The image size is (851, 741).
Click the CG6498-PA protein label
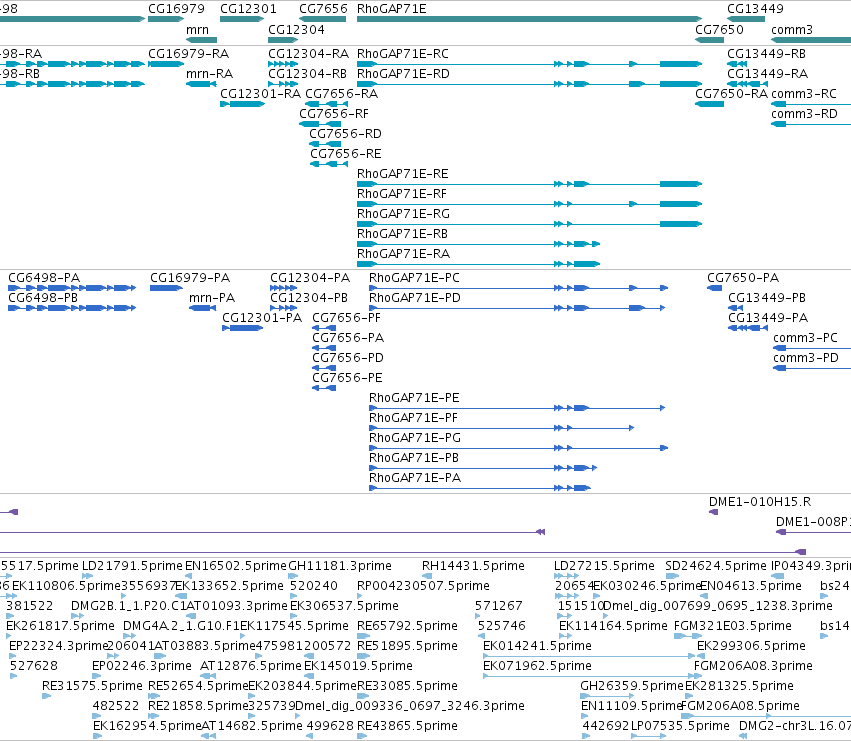(44, 278)
